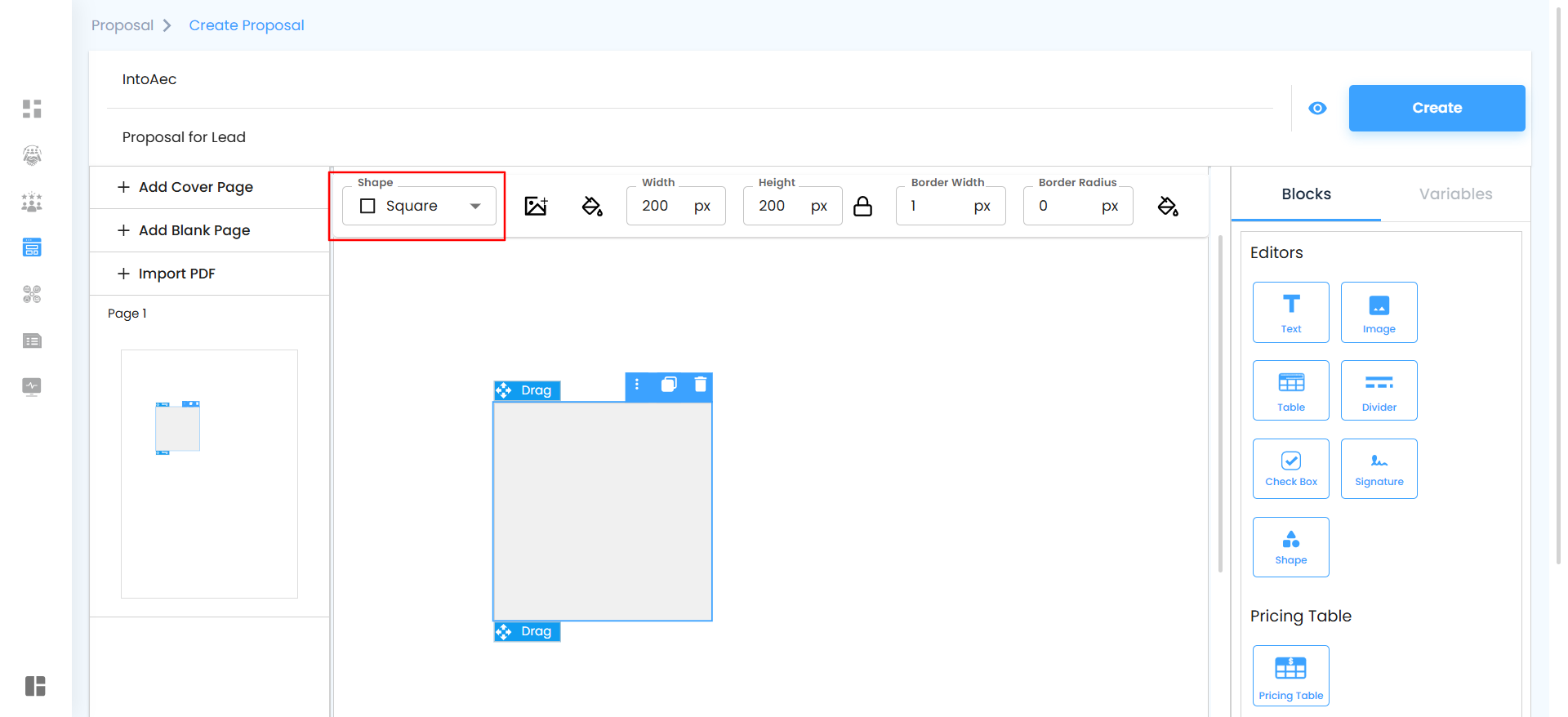
Task: Click the add image icon in shape toolbar
Action: (536, 206)
